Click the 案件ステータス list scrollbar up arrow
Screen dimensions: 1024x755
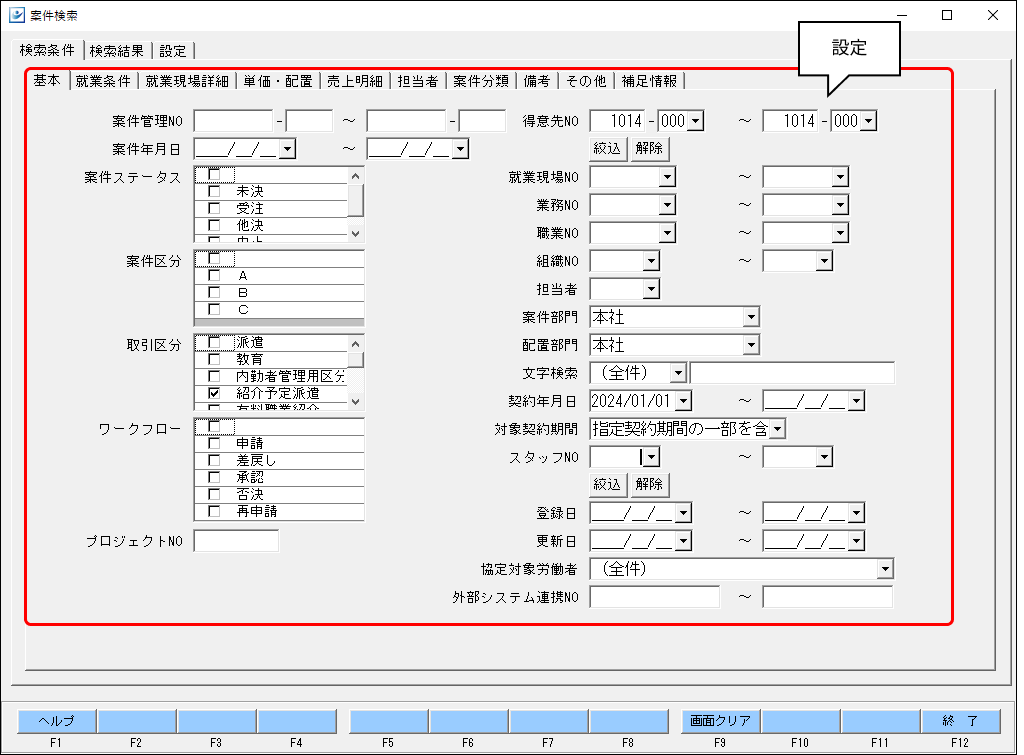355,176
